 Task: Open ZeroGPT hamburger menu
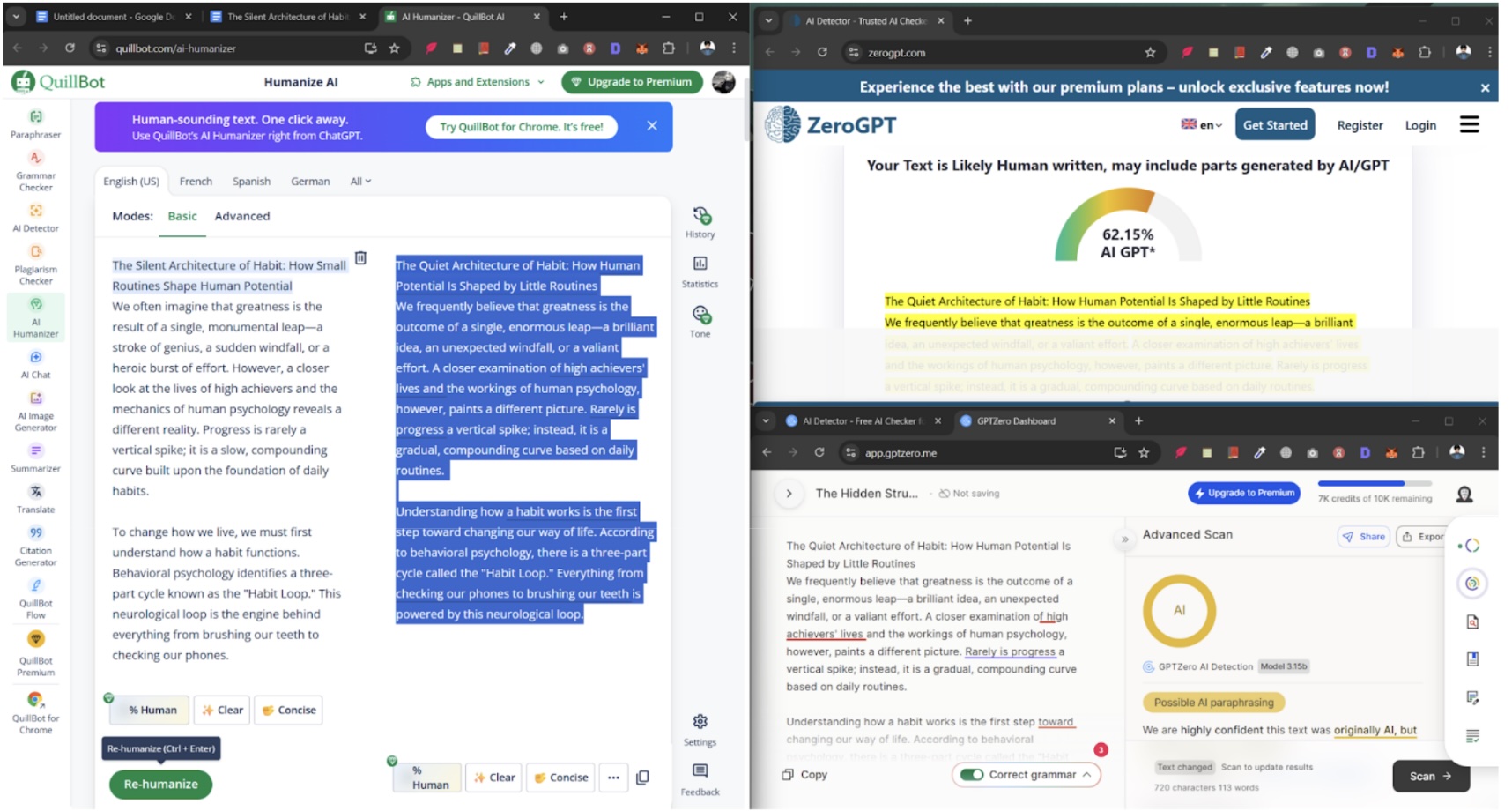click(1469, 125)
